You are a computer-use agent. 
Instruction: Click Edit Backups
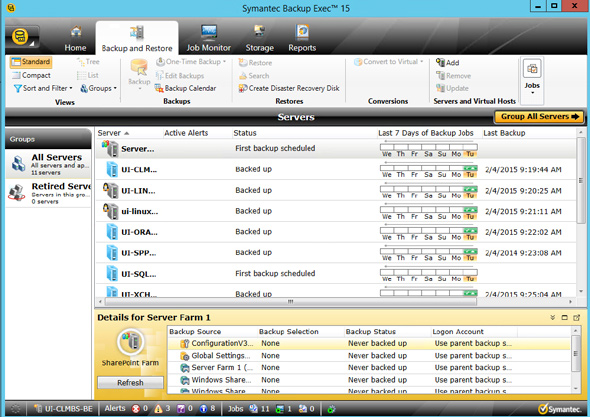(180, 76)
